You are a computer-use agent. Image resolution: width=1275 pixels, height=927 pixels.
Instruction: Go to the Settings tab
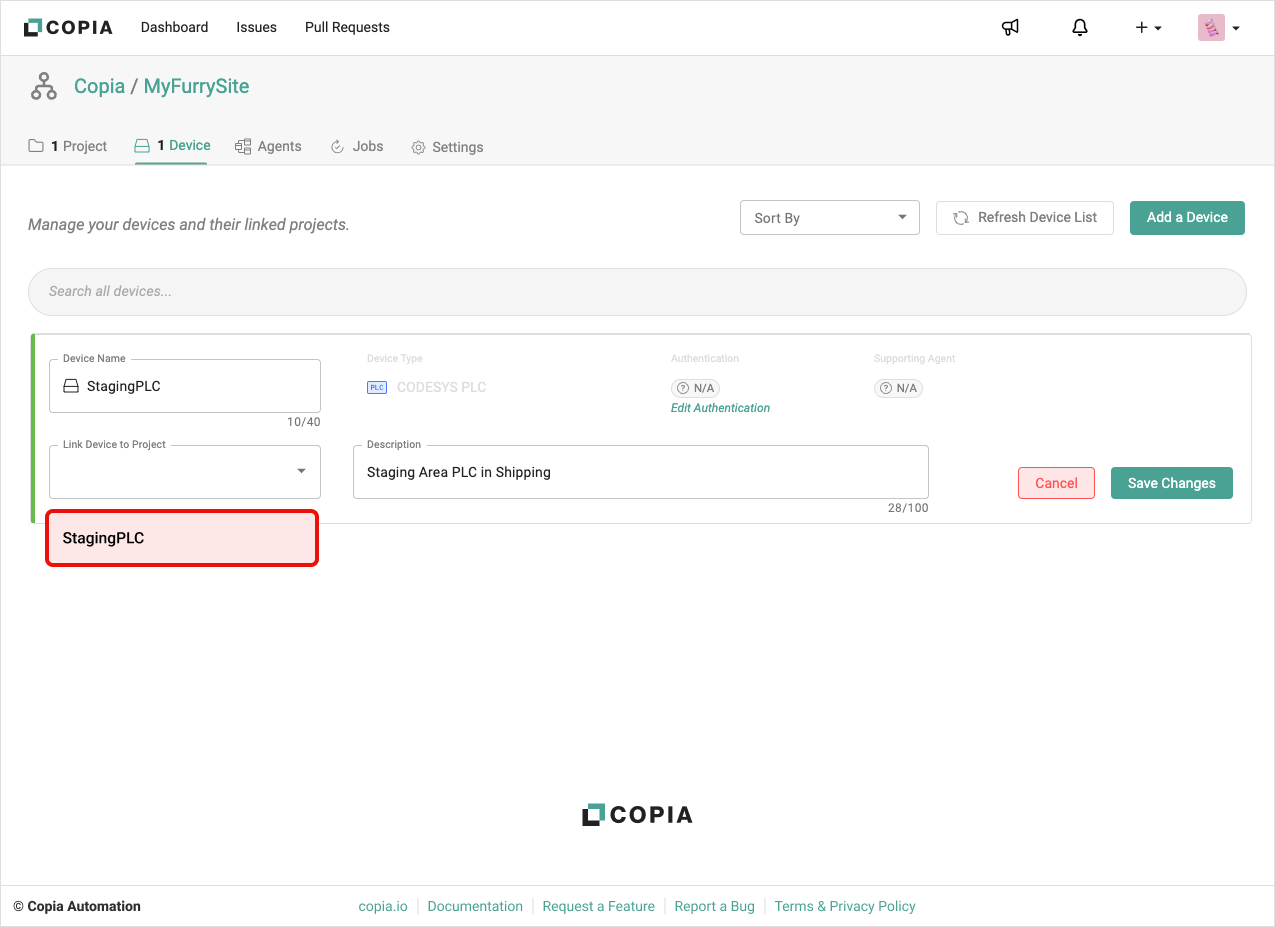point(447,147)
